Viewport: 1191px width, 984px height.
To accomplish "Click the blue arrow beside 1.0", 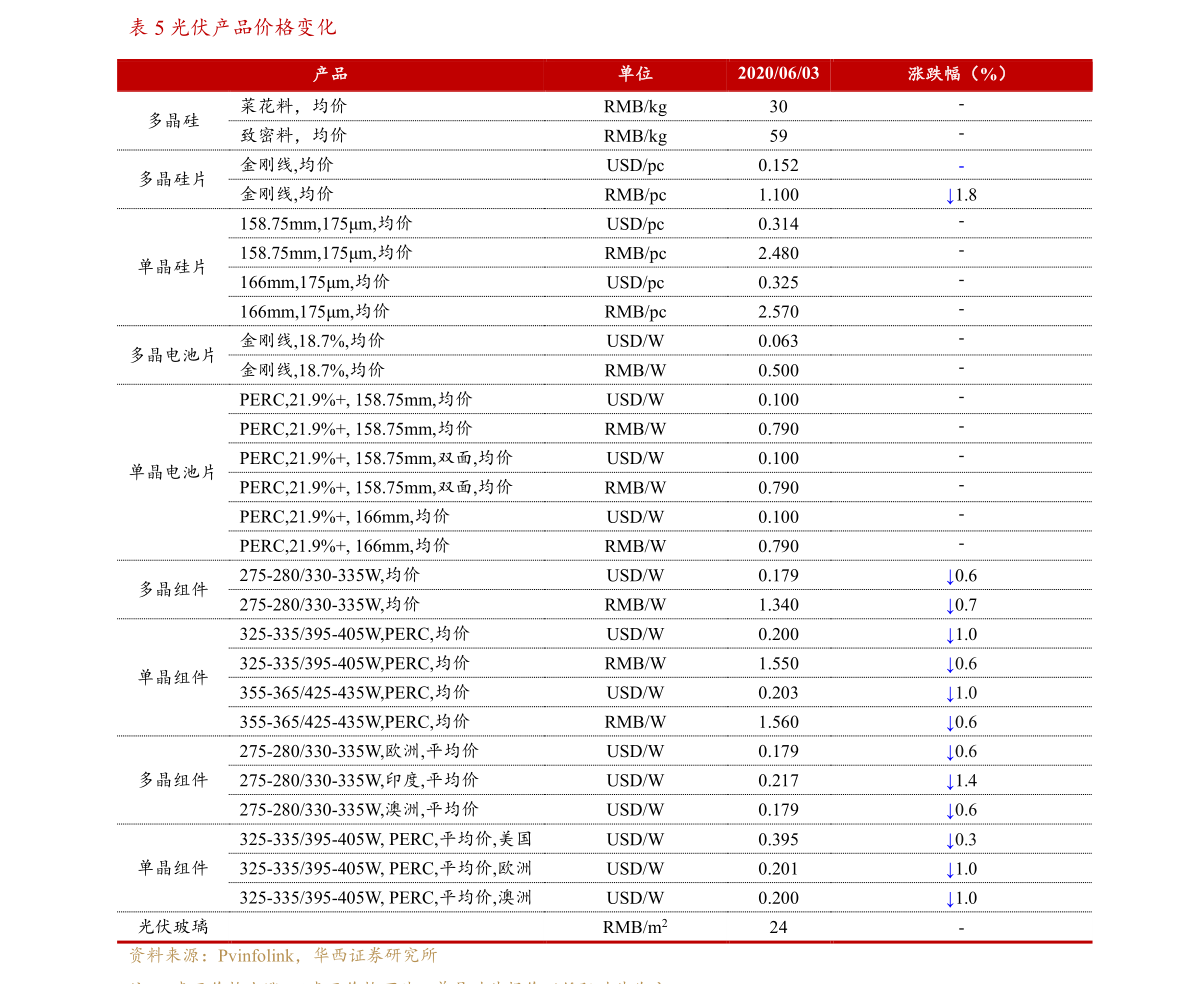I will (950, 694).
